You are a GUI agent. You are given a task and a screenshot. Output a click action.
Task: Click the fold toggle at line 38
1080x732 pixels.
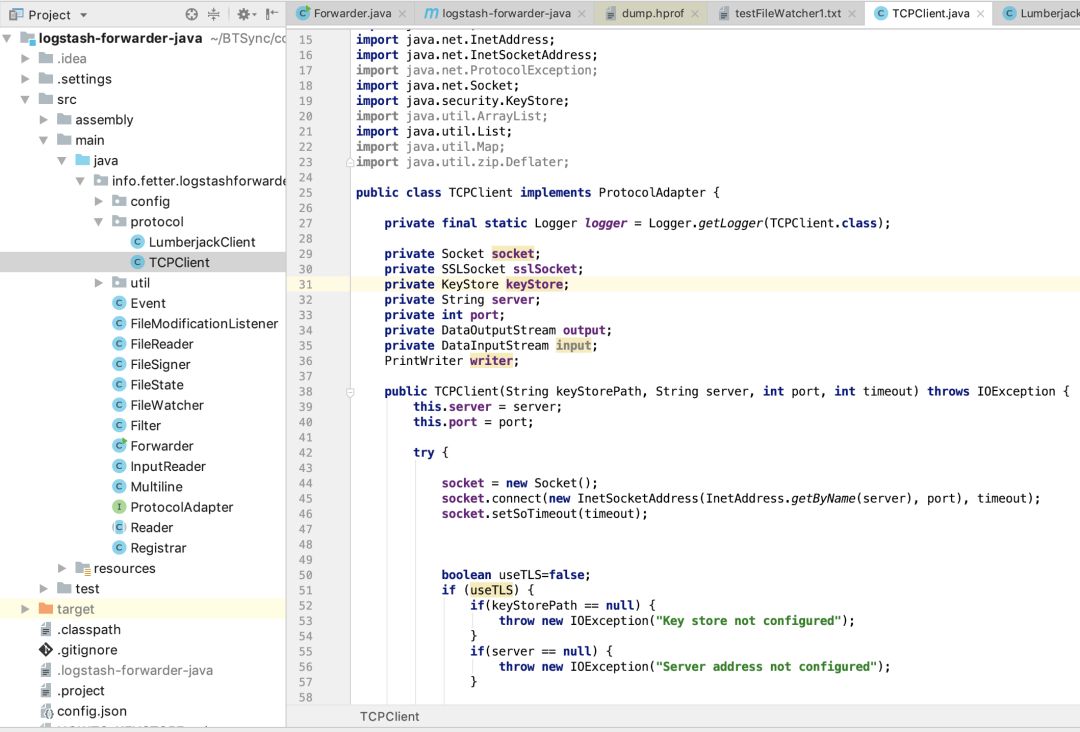(350, 392)
